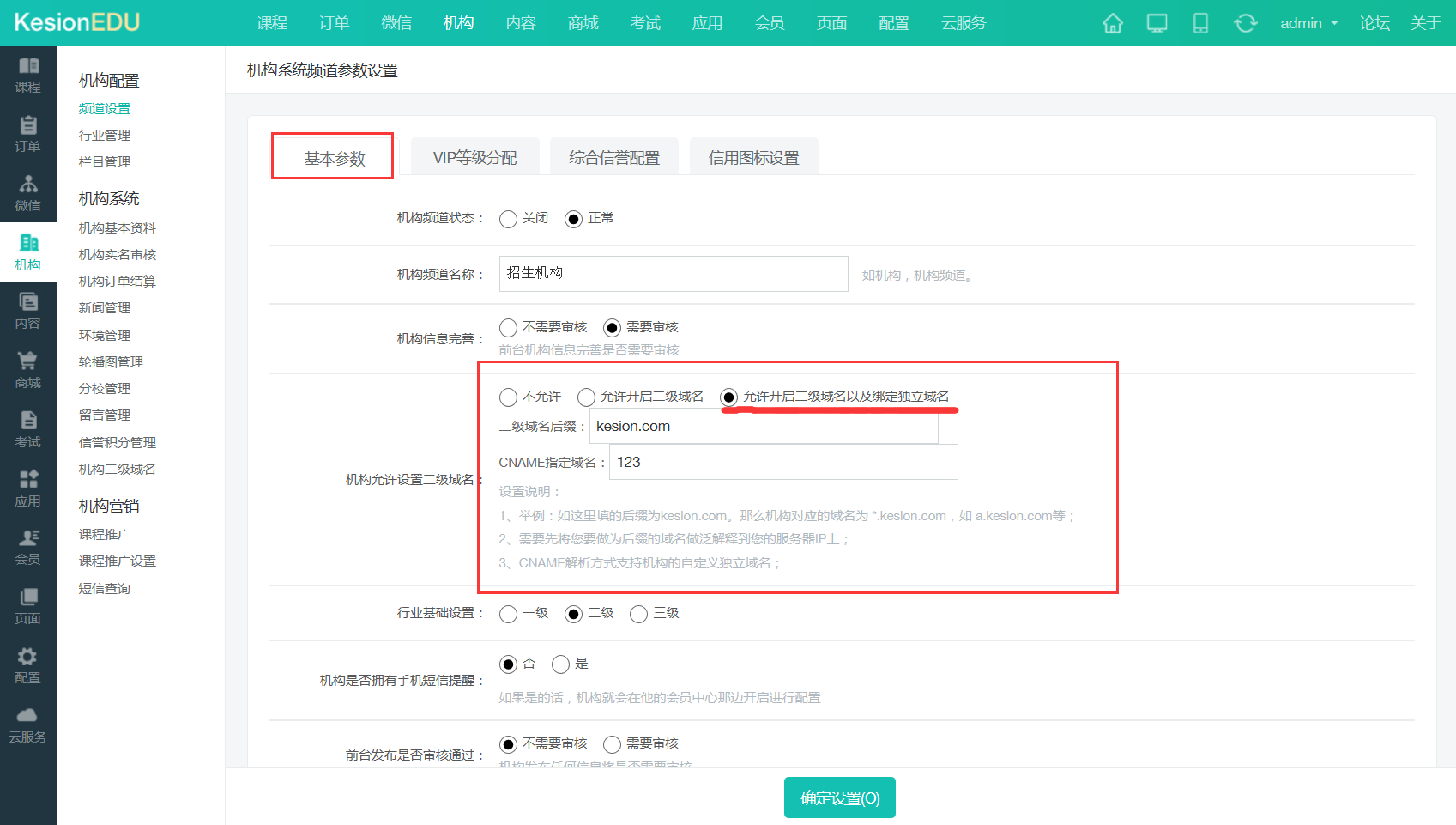Select 三级 under 行业基础设置
This screenshot has width=1456, height=825.
638,614
